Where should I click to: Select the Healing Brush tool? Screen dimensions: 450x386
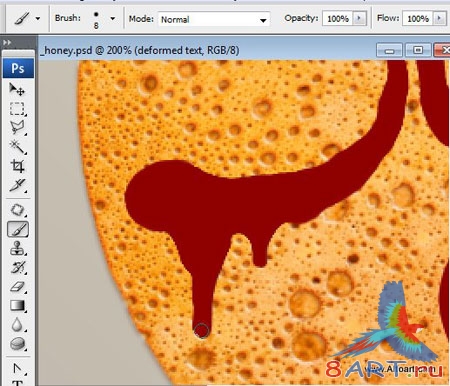pyautogui.click(x=17, y=210)
